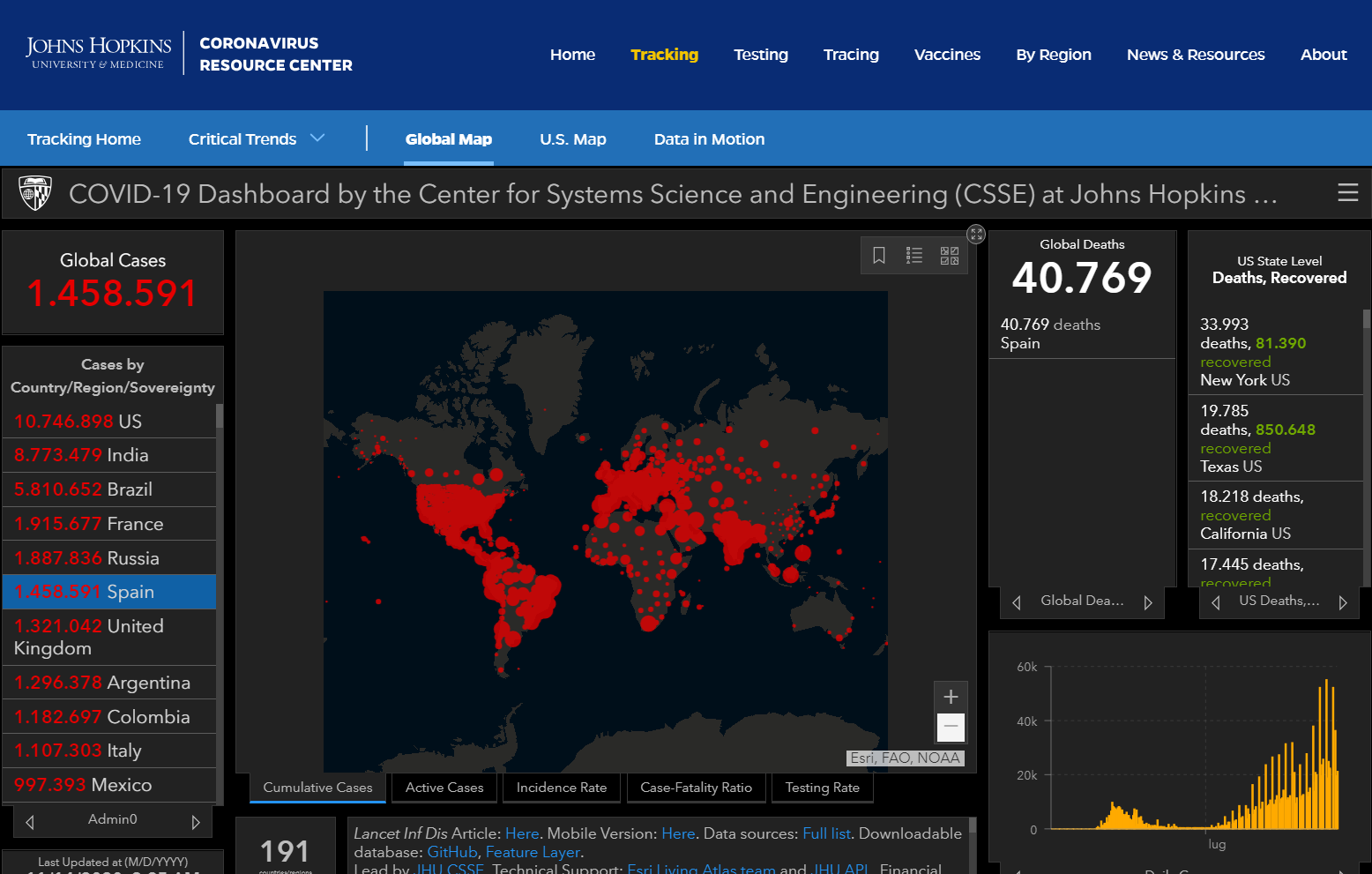The image size is (1372, 874).
Task: Open the U.S. Map page
Action: pos(573,139)
